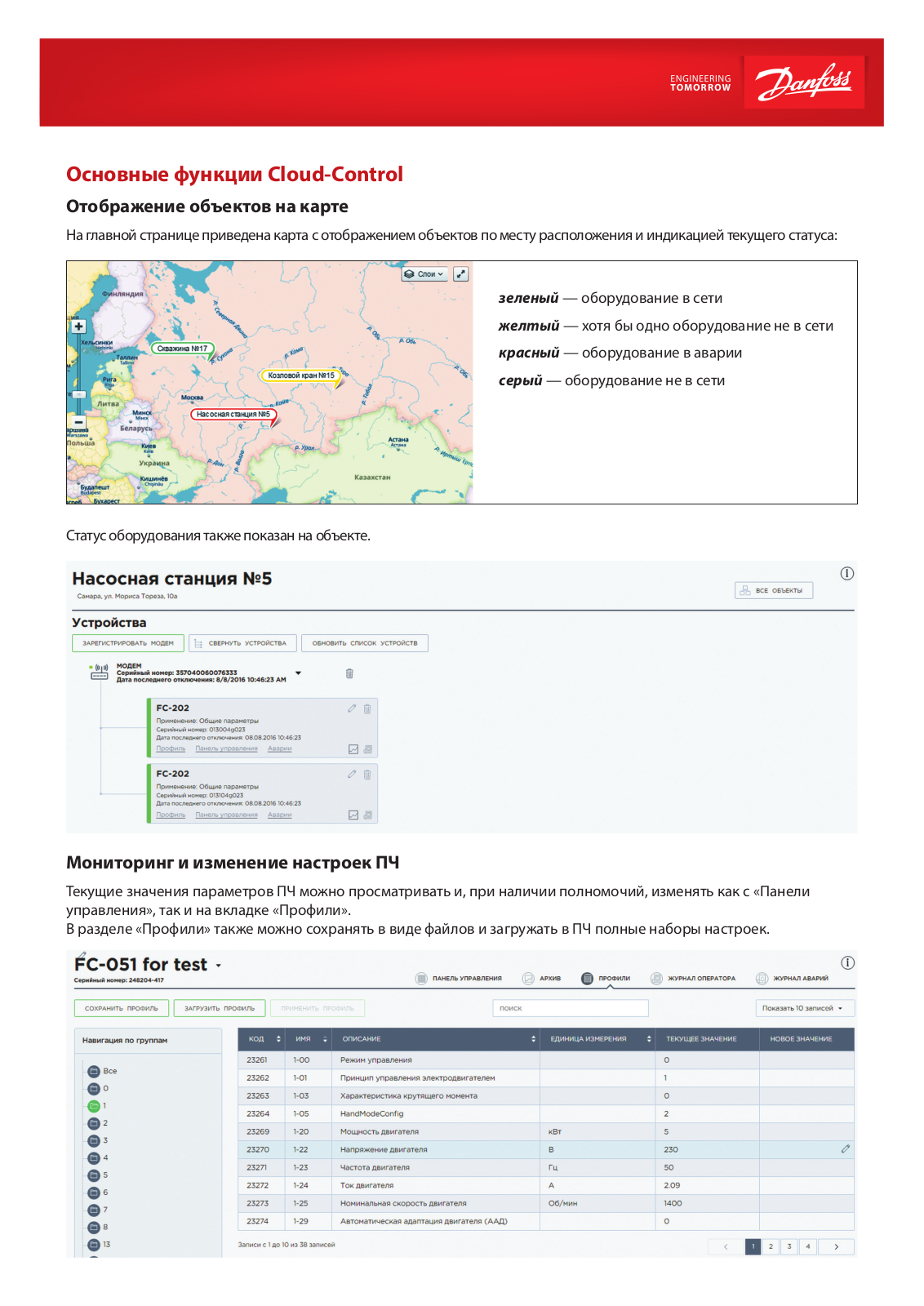Edit Напряжение двигателя value with pencil icon
Screen dimensions: 924x1306
point(846,1149)
